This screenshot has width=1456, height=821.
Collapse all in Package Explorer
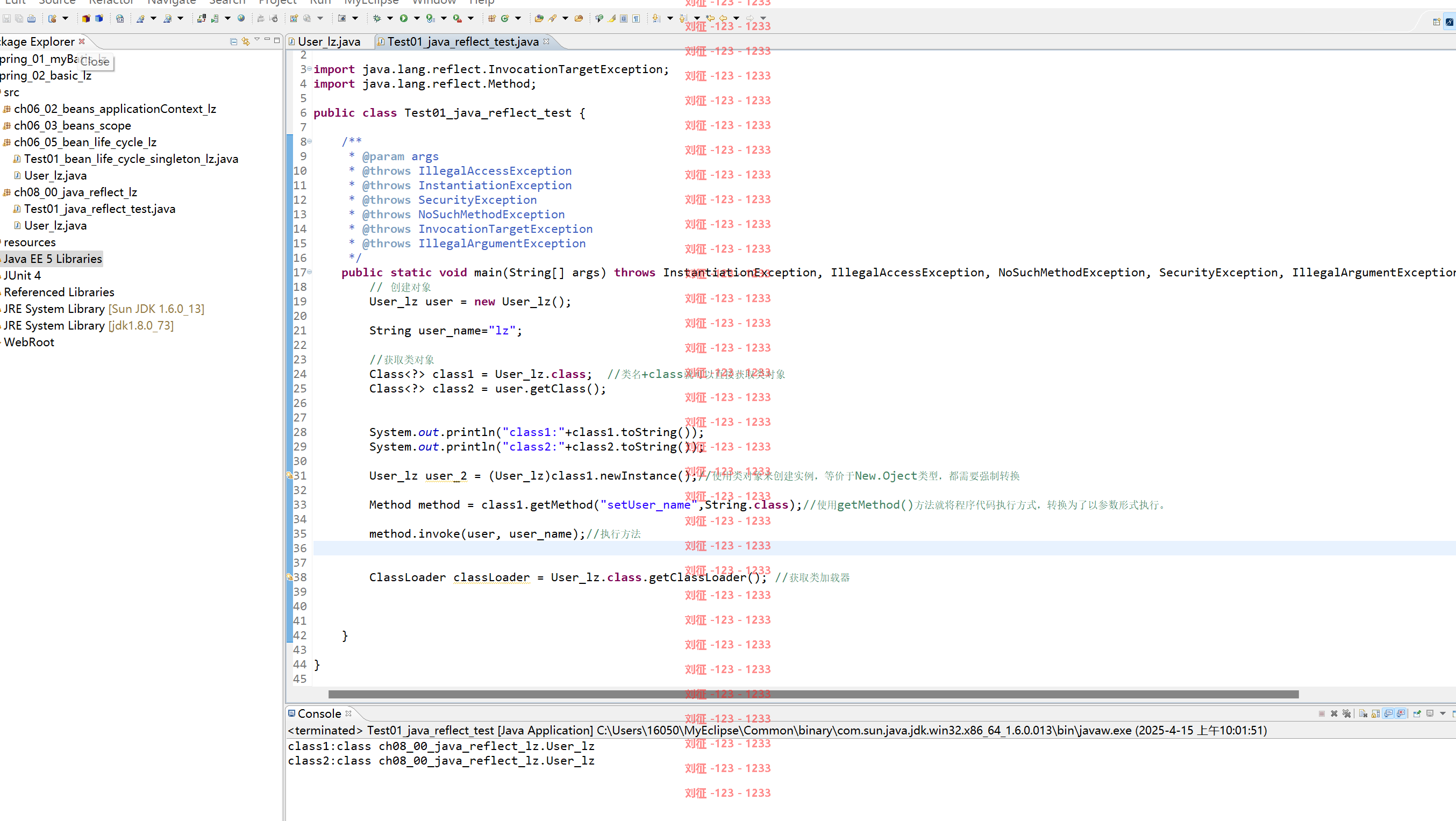pyautogui.click(x=233, y=41)
